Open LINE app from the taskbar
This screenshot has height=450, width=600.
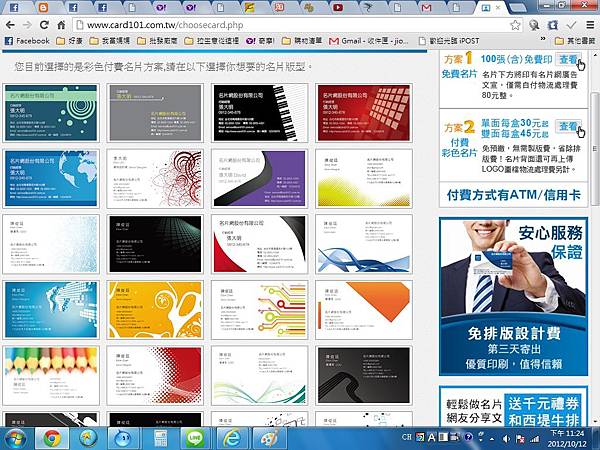[x=195, y=439]
